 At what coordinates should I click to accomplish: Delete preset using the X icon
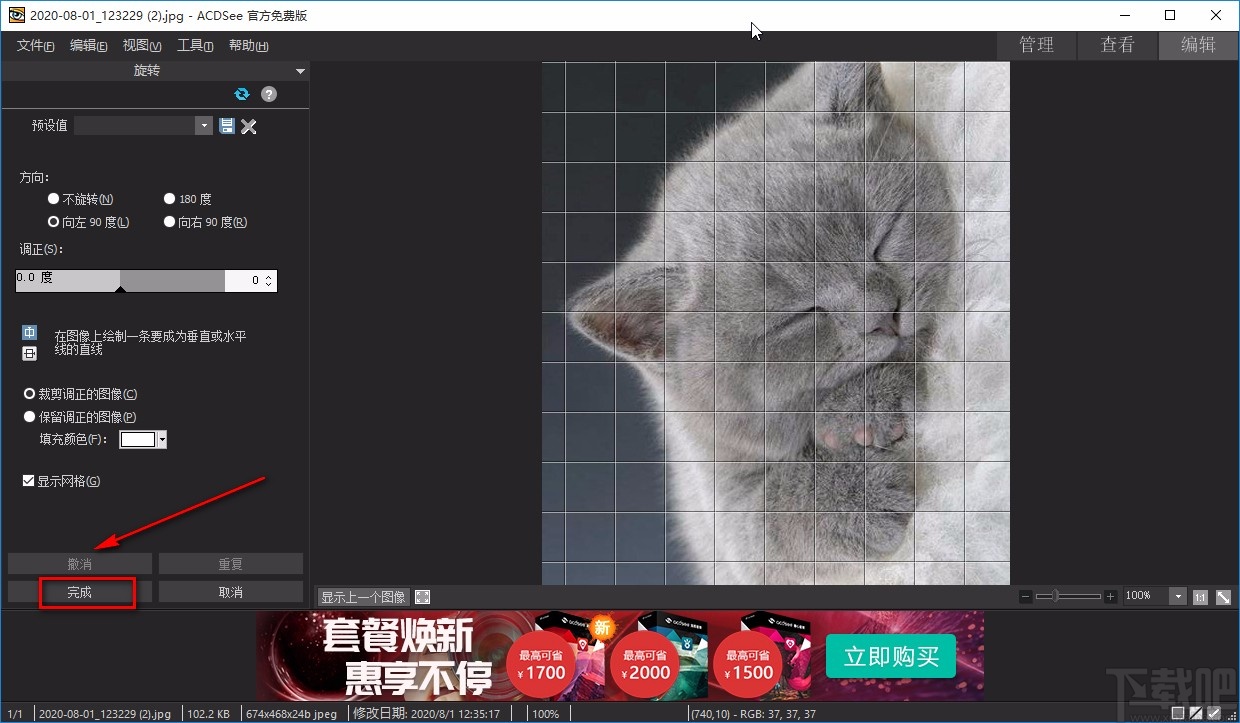coord(249,126)
